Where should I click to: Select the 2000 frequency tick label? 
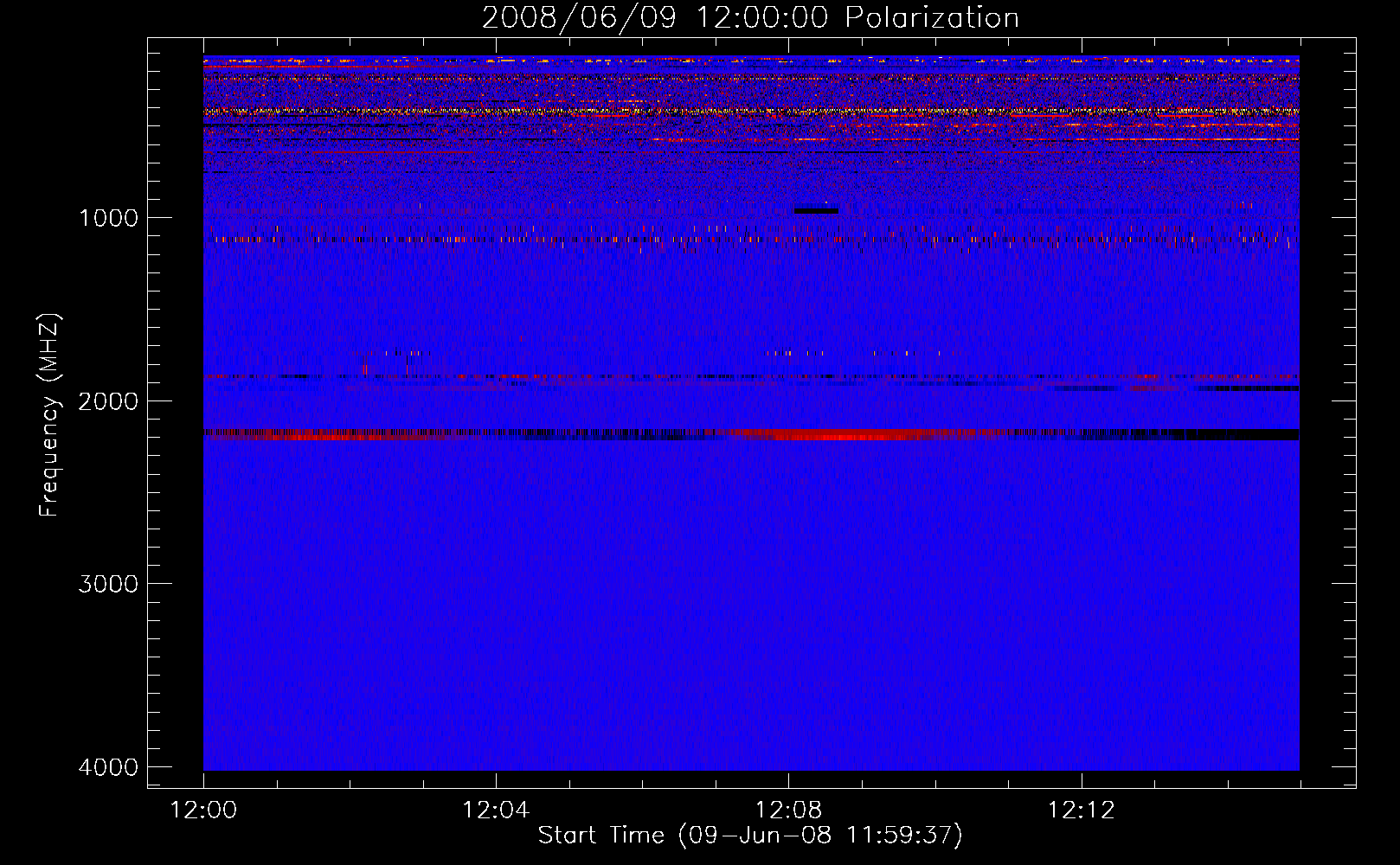(108, 400)
